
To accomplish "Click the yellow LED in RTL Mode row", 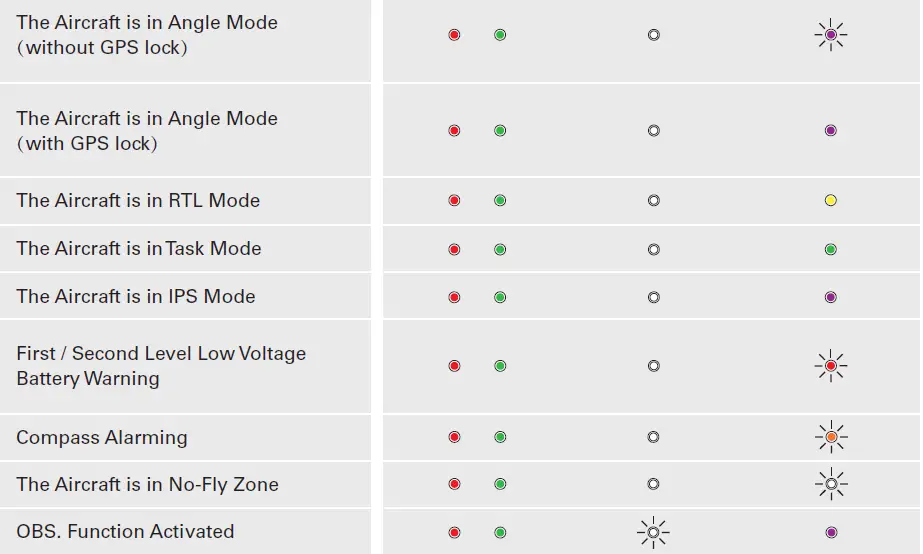I will (830, 201).
